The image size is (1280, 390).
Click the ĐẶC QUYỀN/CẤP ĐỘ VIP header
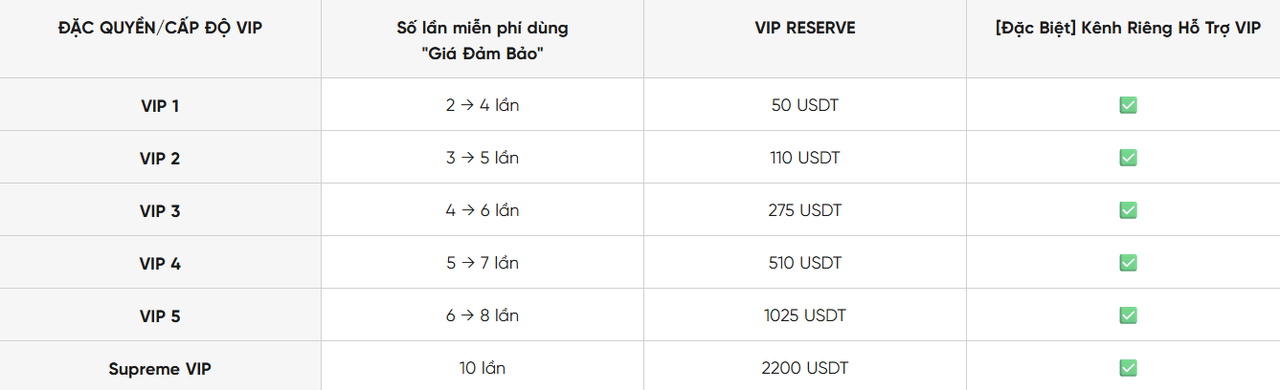tap(160, 28)
